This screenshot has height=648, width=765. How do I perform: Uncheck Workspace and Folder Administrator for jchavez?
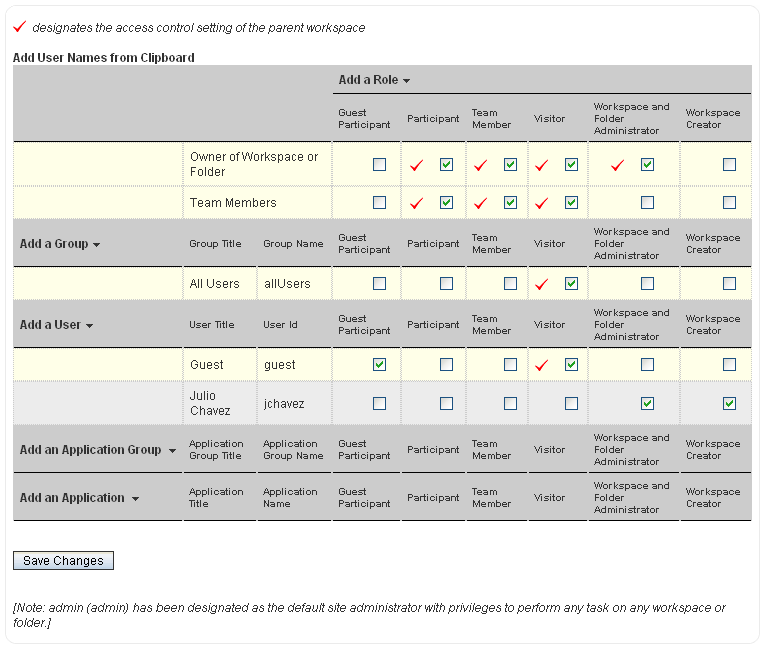coord(647,404)
